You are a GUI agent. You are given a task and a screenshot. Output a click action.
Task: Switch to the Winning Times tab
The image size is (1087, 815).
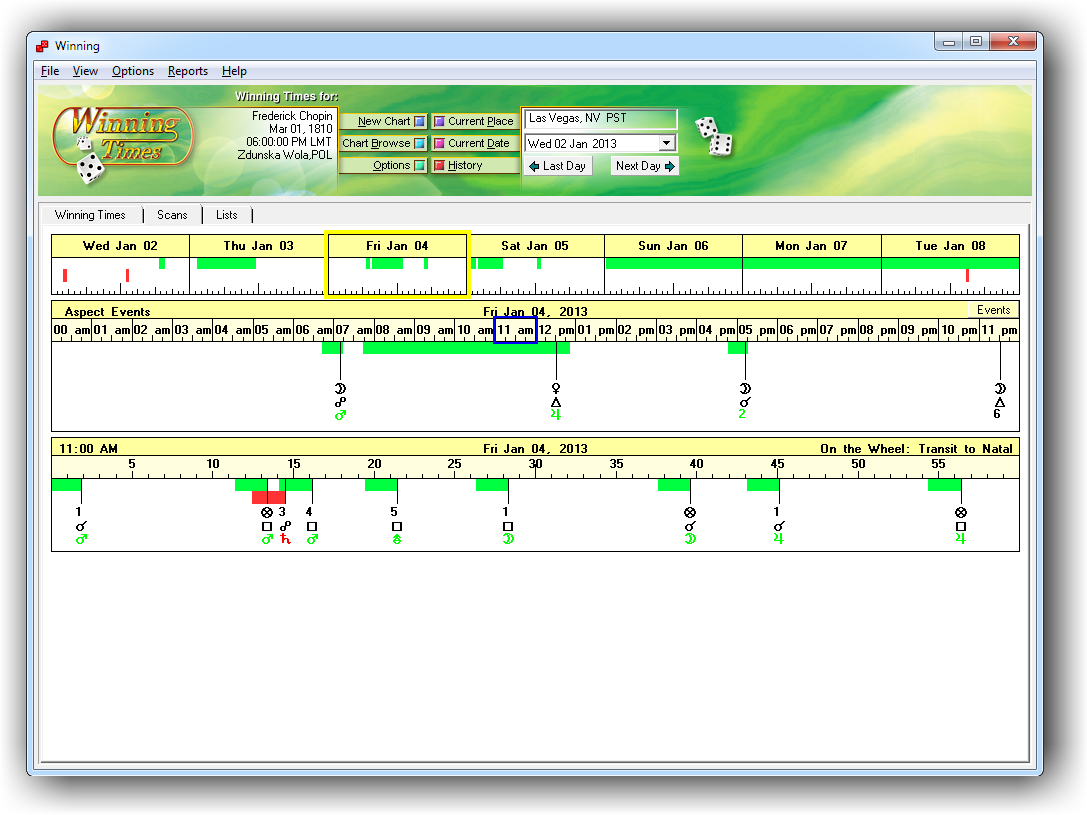coord(90,216)
